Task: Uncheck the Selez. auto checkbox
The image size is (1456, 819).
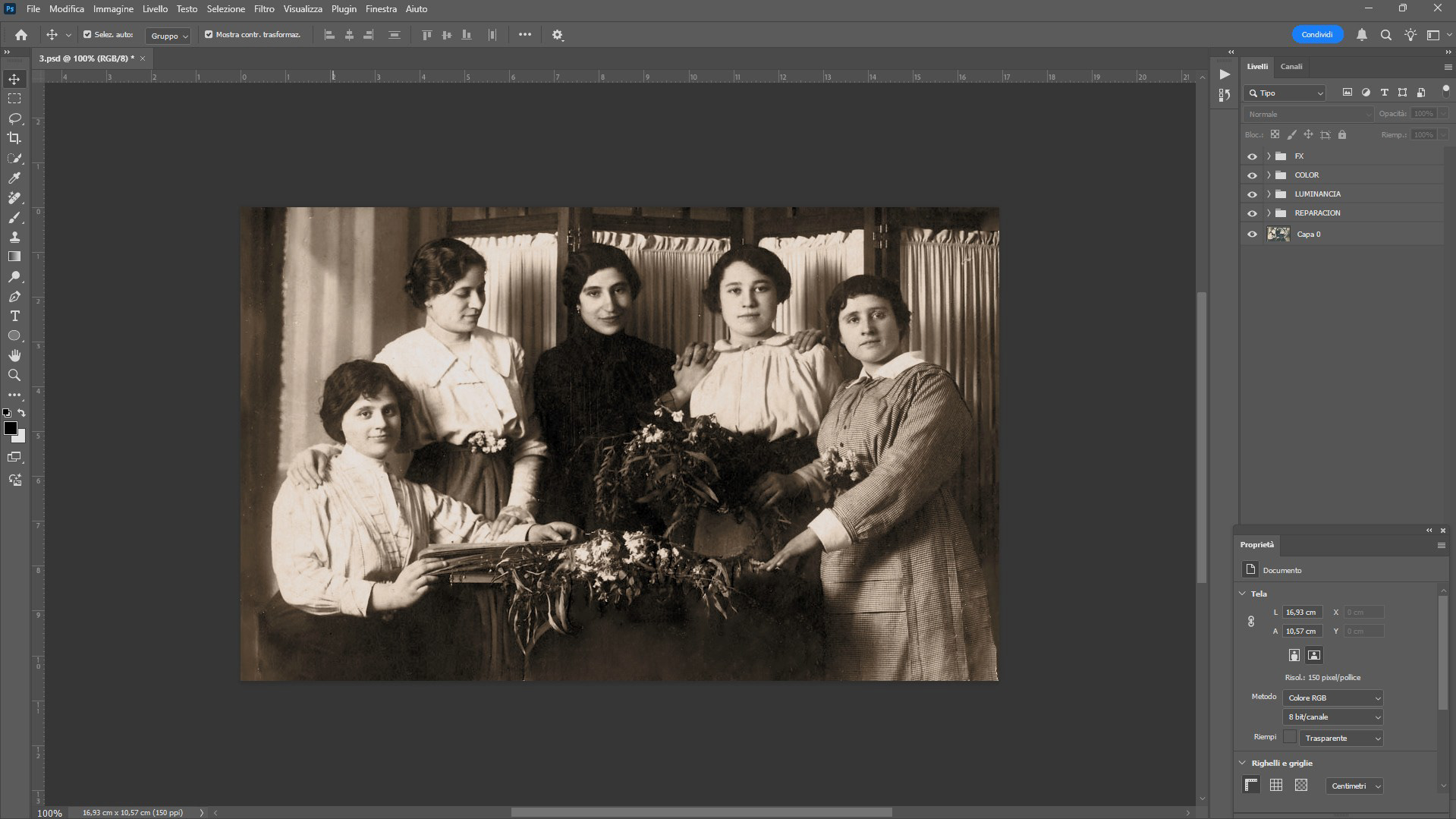Action: pyautogui.click(x=87, y=34)
